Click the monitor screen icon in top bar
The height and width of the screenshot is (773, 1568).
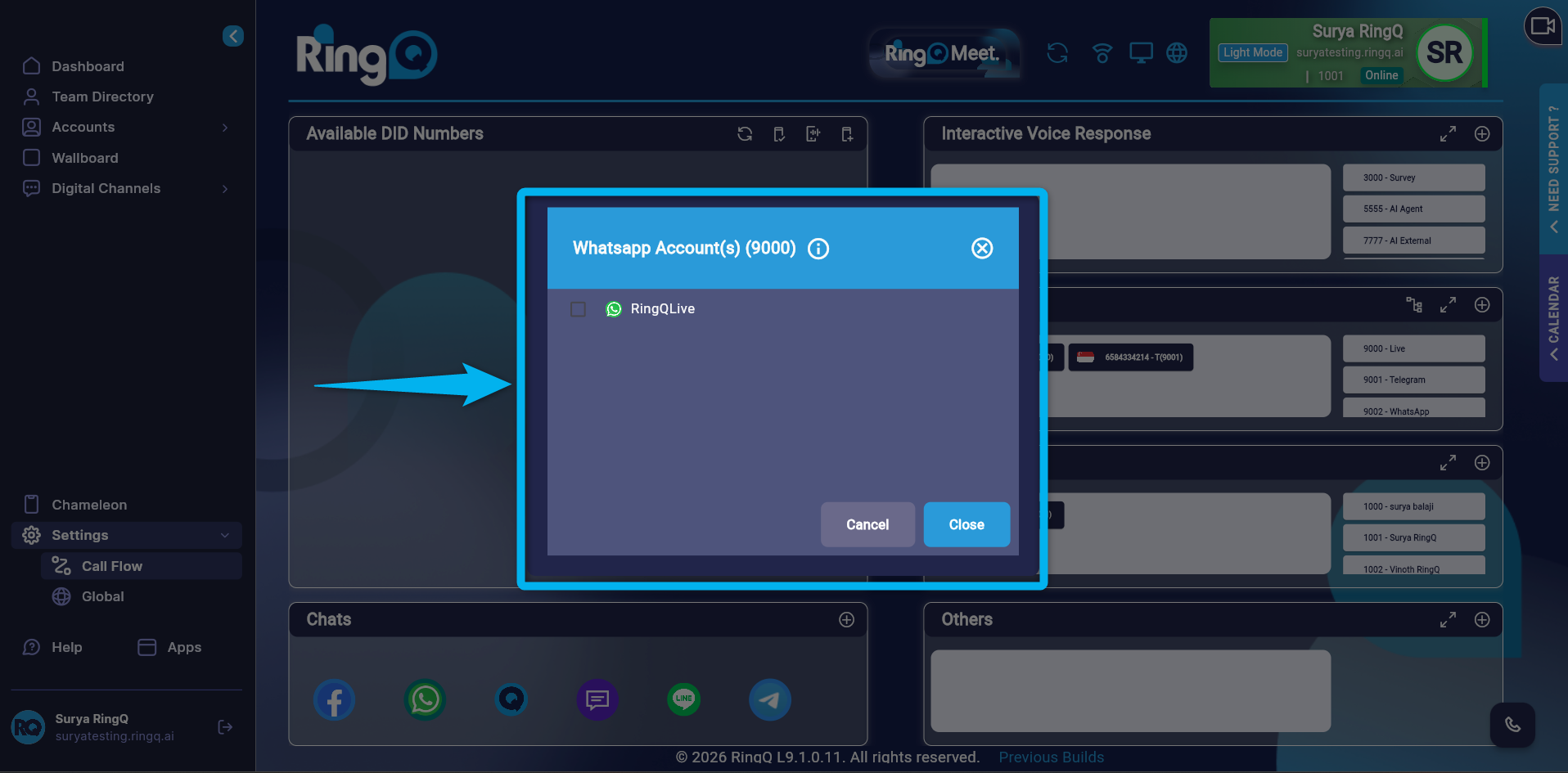point(1141,53)
